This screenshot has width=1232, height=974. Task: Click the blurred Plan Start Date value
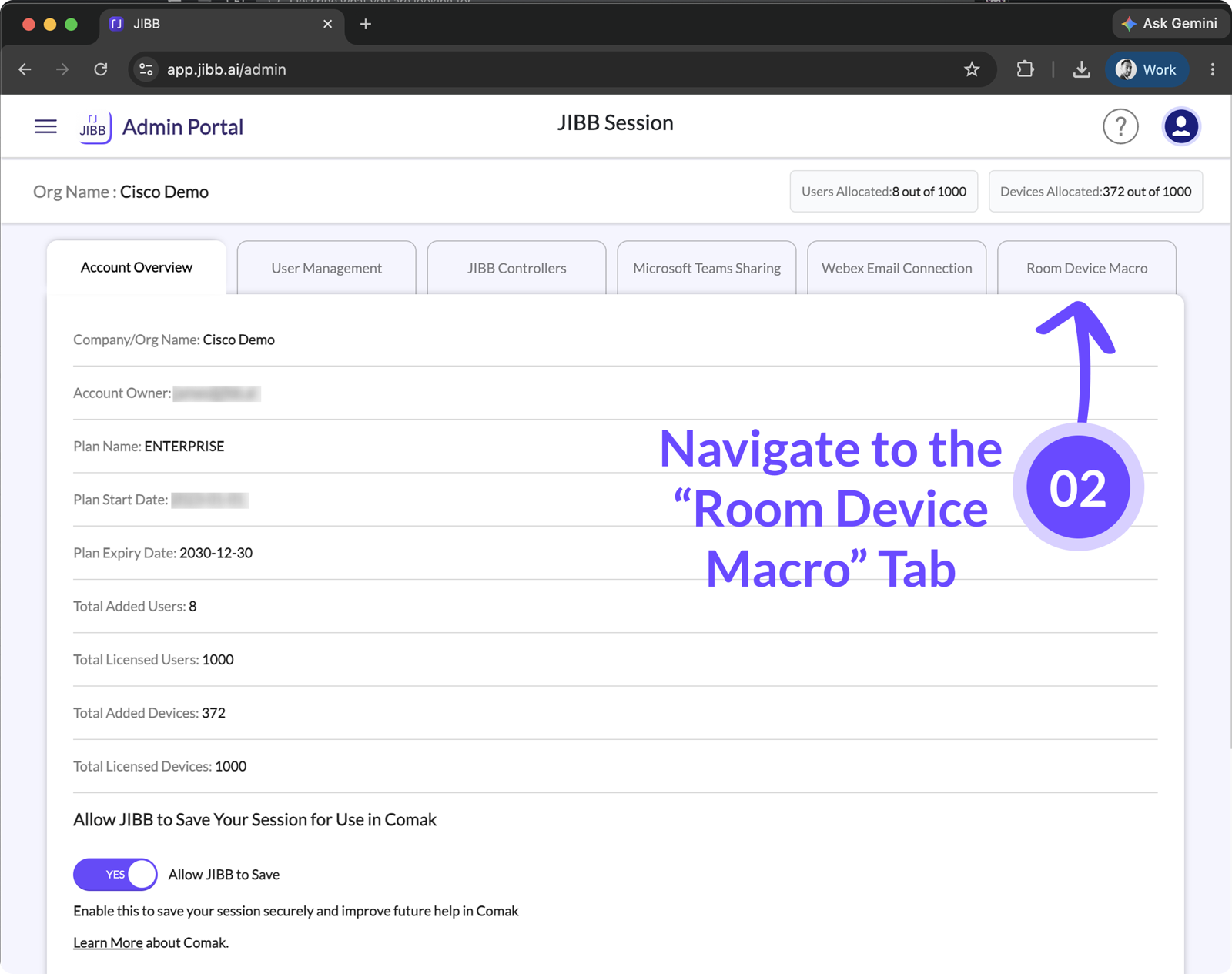(209, 500)
